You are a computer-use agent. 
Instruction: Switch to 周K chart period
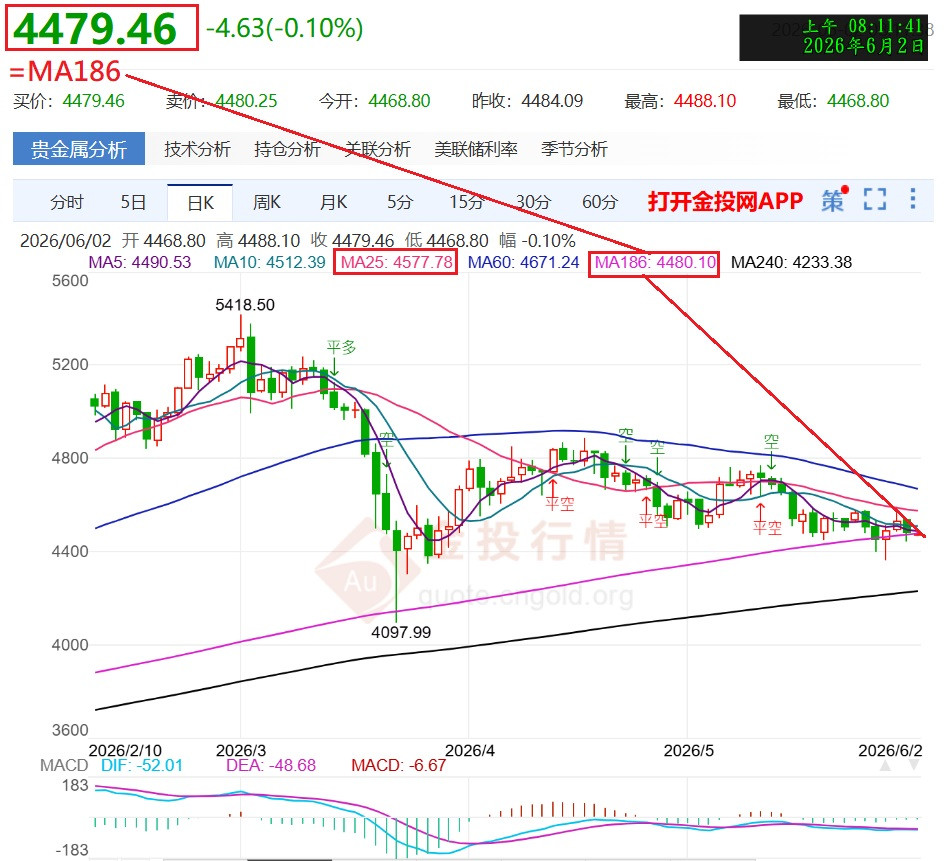266,202
